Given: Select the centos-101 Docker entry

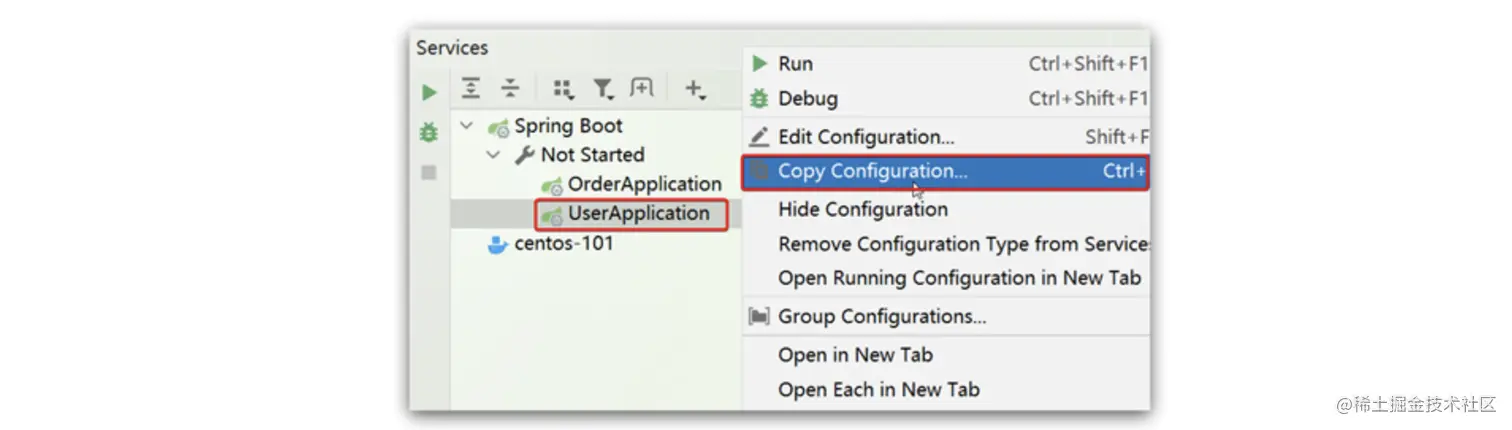Looking at the screenshot, I should (x=563, y=243).
